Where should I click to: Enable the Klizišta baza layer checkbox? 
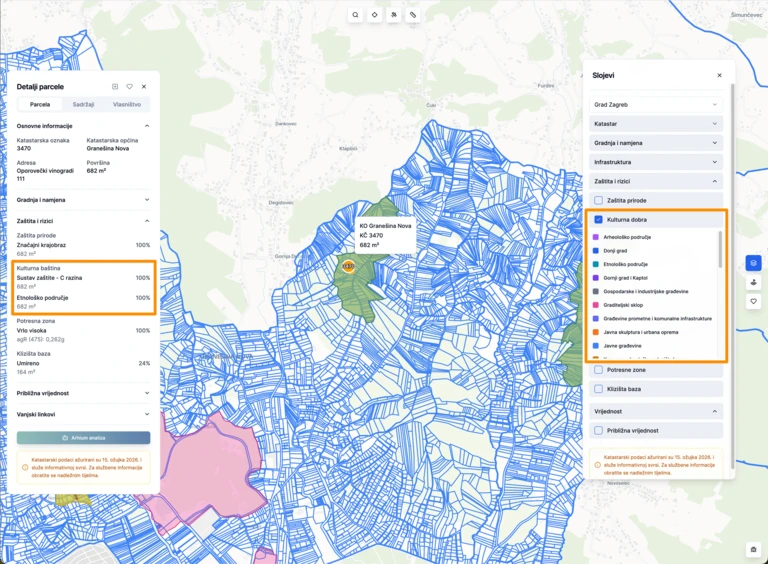(x=598, y=388)
